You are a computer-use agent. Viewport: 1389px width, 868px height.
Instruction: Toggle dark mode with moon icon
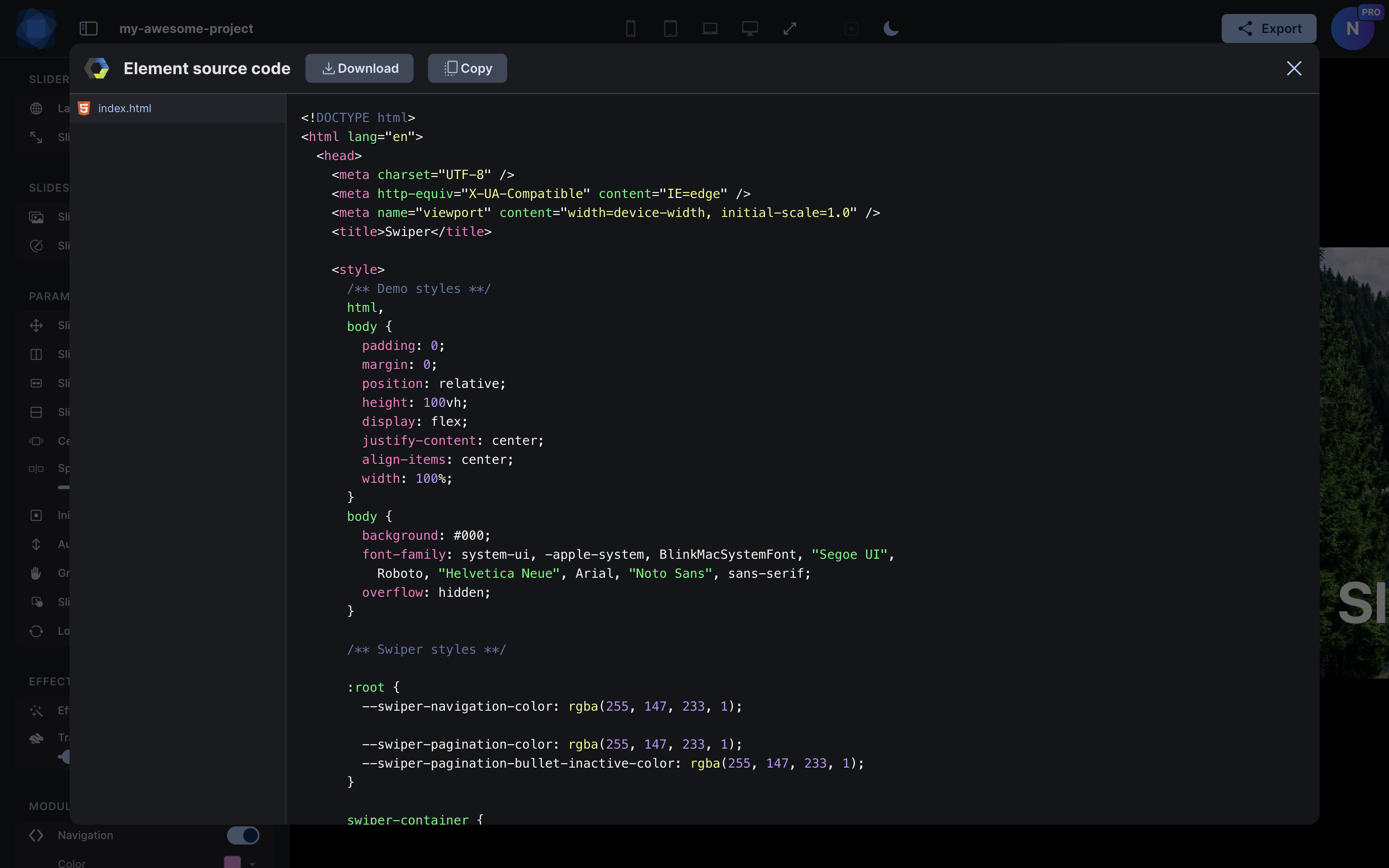[891, 28]
